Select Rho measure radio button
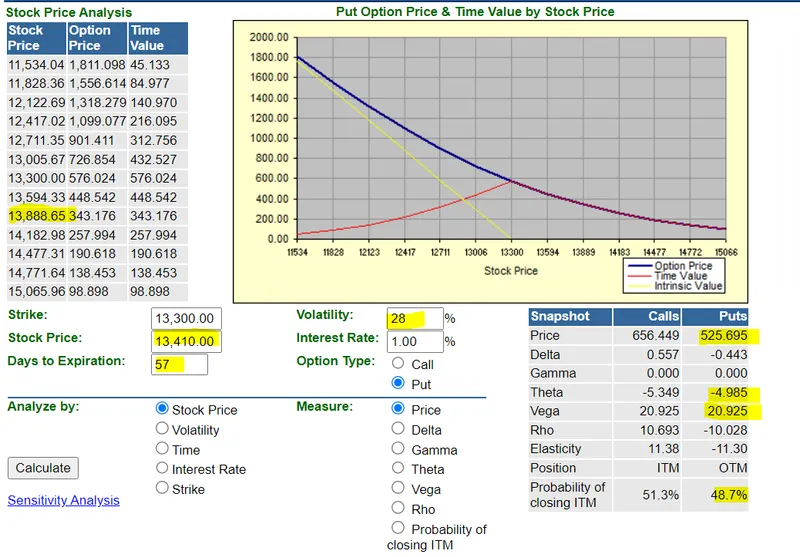The height and width of the screenshot is (557, 800). (399, 508)
